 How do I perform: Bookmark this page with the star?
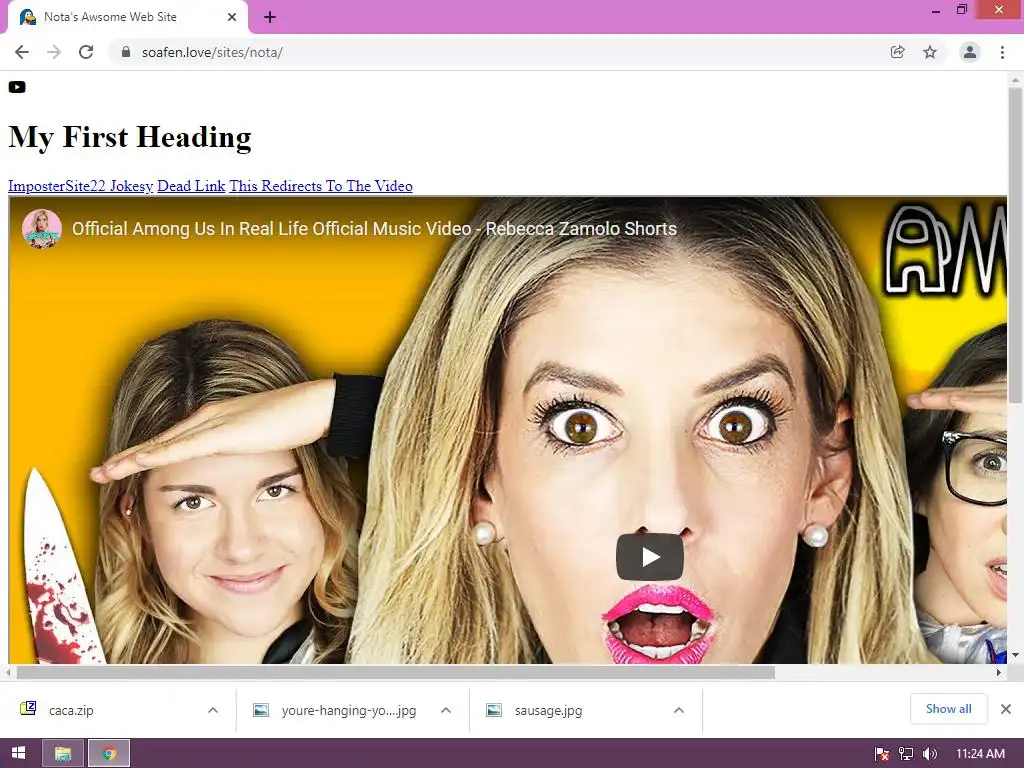(x=930, y=52)
